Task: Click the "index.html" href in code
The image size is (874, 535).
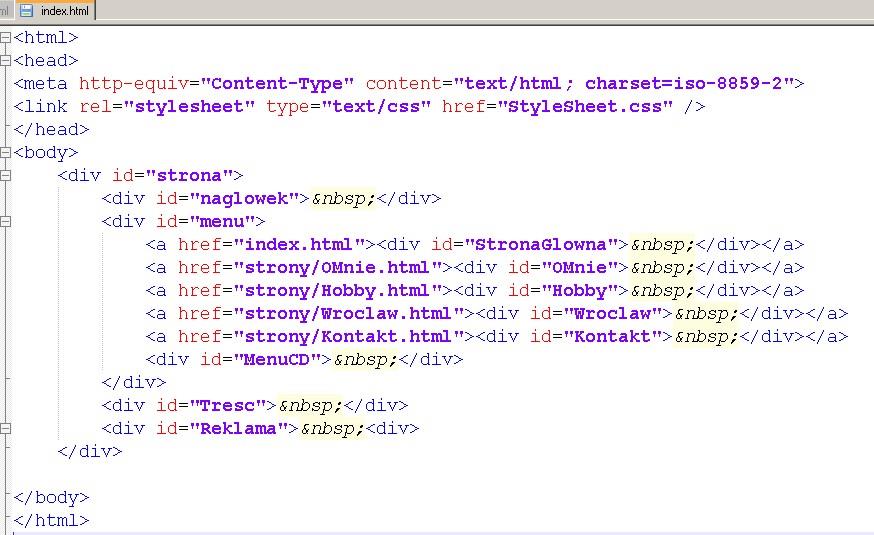Action: (x=298, y=245)
